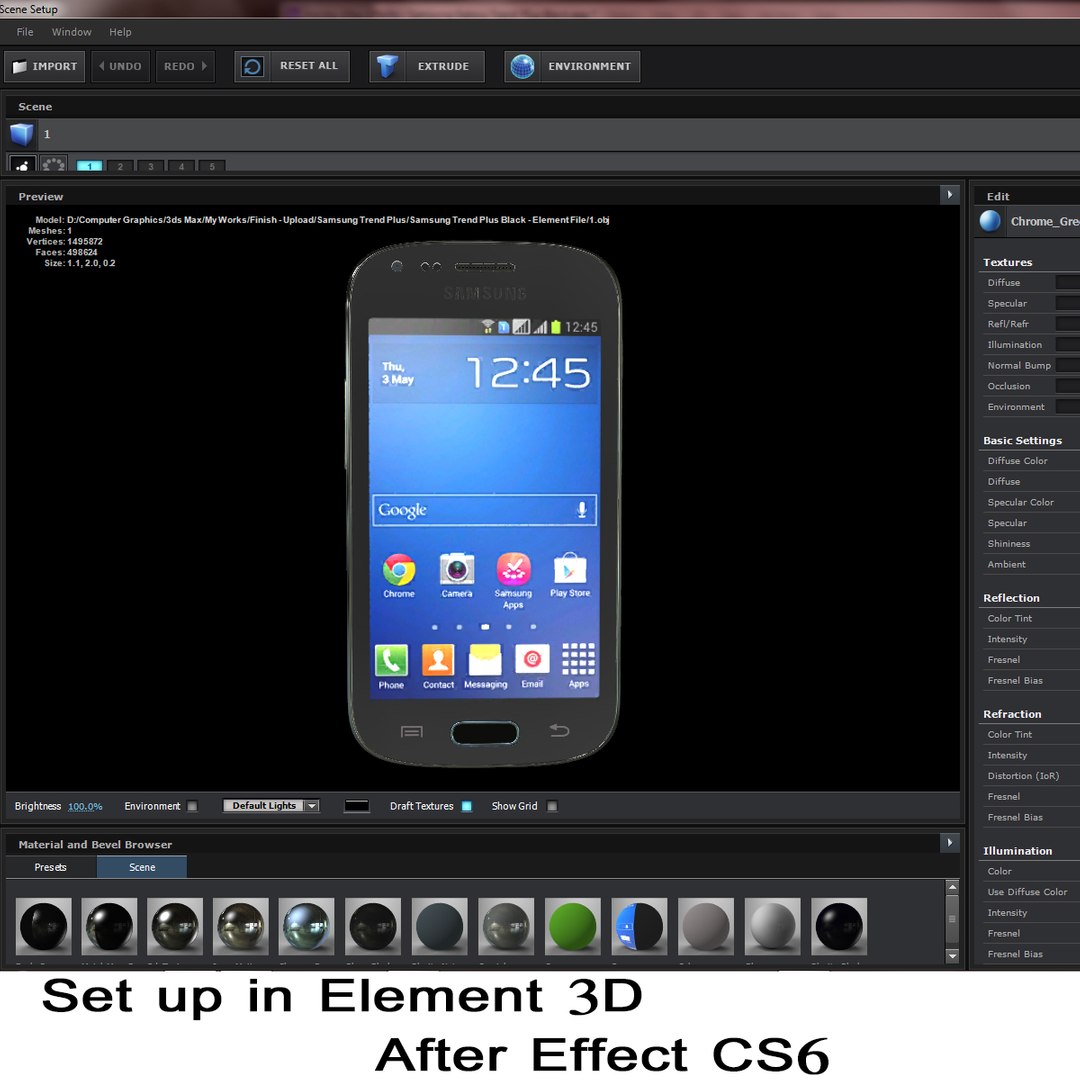Click Use Diffuse Color under Illumination

click(1029, 892)
